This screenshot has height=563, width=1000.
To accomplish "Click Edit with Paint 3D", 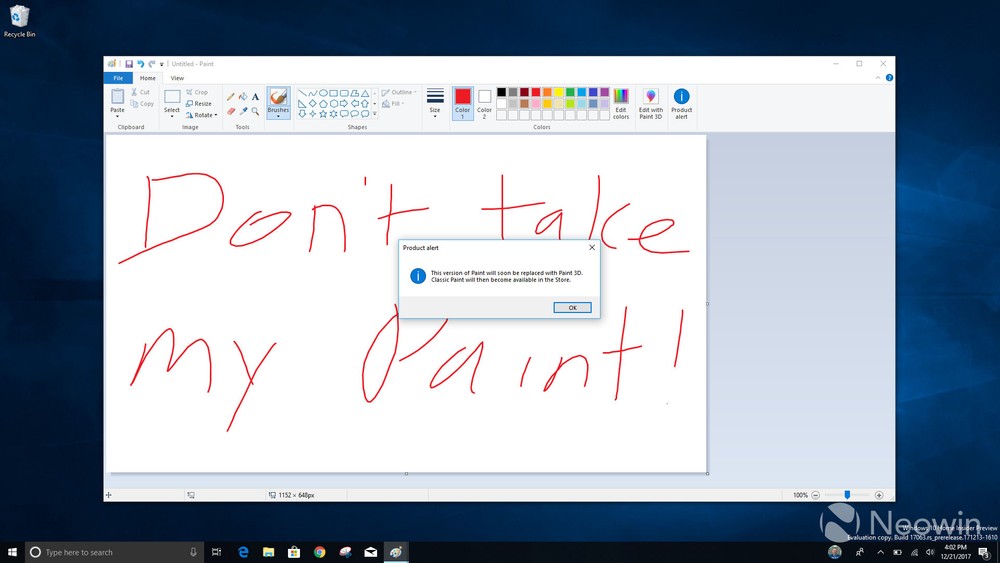I will pyautogui.click(x=651, y=104).
